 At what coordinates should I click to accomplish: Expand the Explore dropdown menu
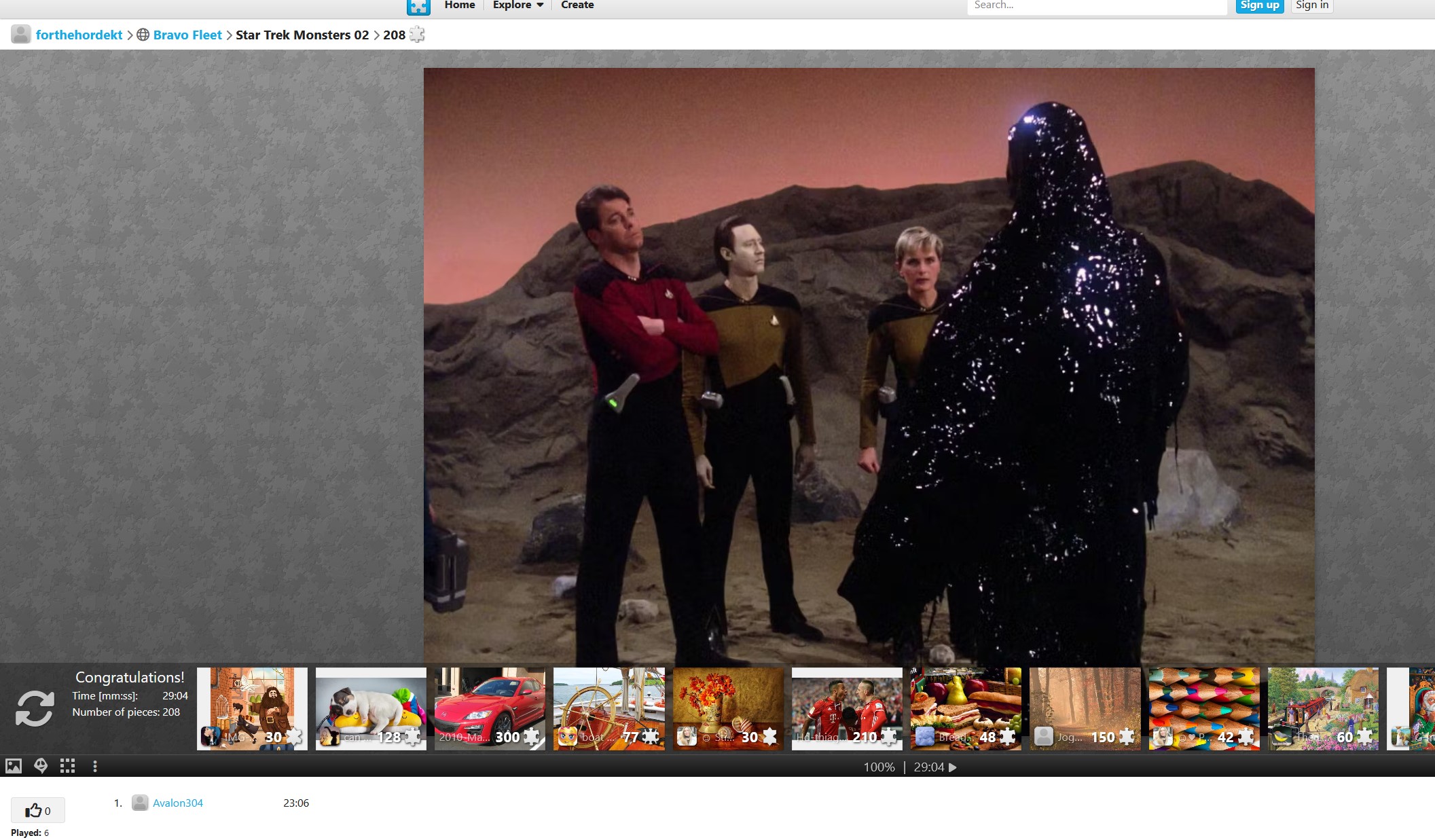click(x=518, y=5)
